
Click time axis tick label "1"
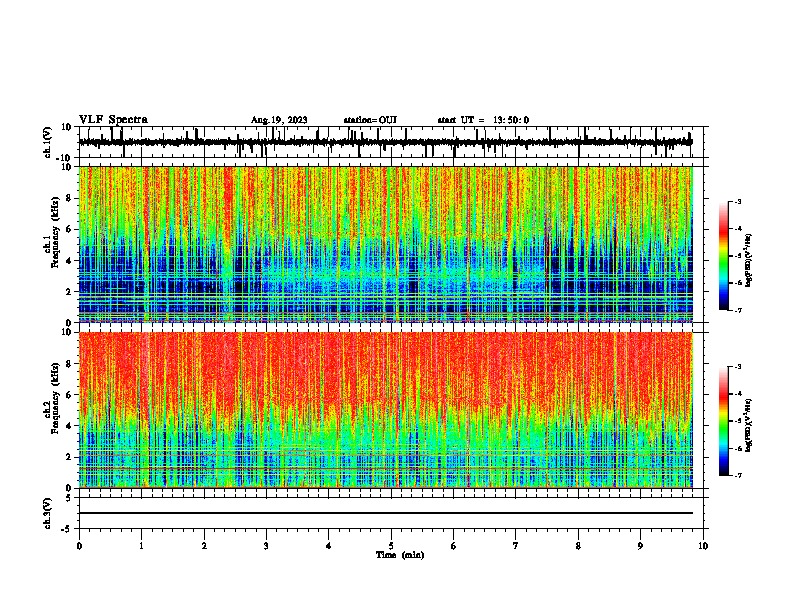(141, 546)
